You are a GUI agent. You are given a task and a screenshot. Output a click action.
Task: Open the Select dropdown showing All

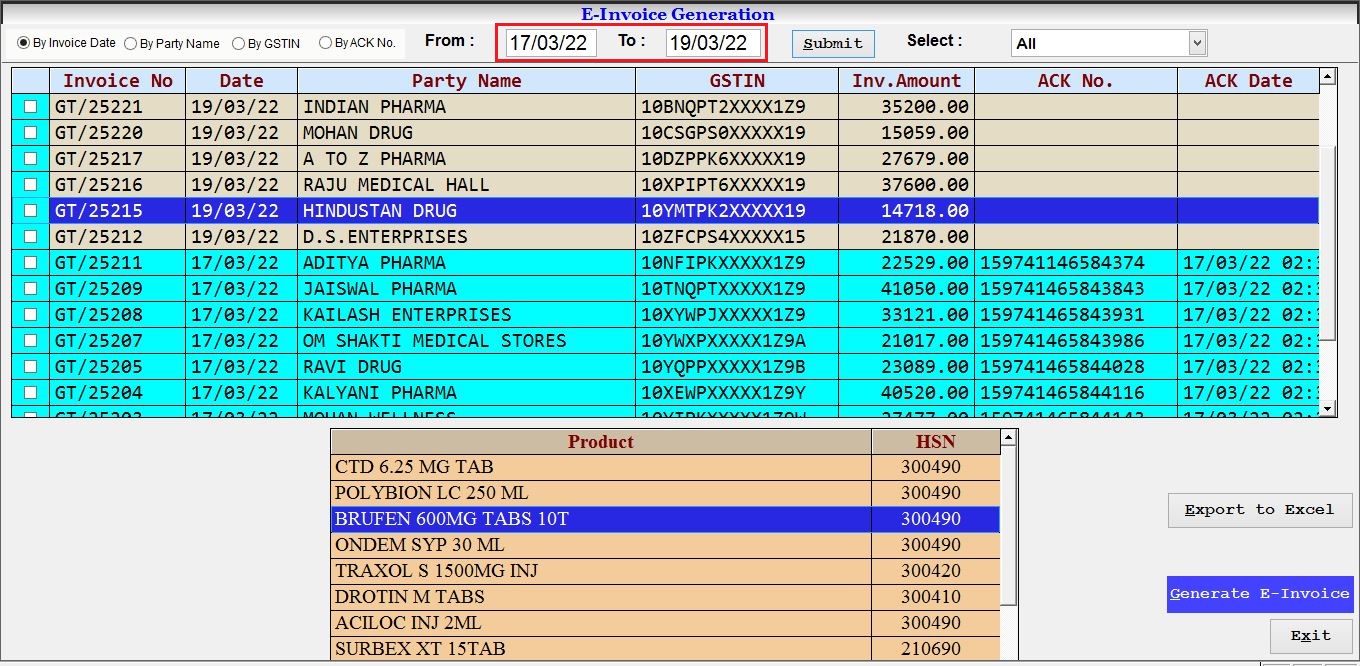[1109, 43]
